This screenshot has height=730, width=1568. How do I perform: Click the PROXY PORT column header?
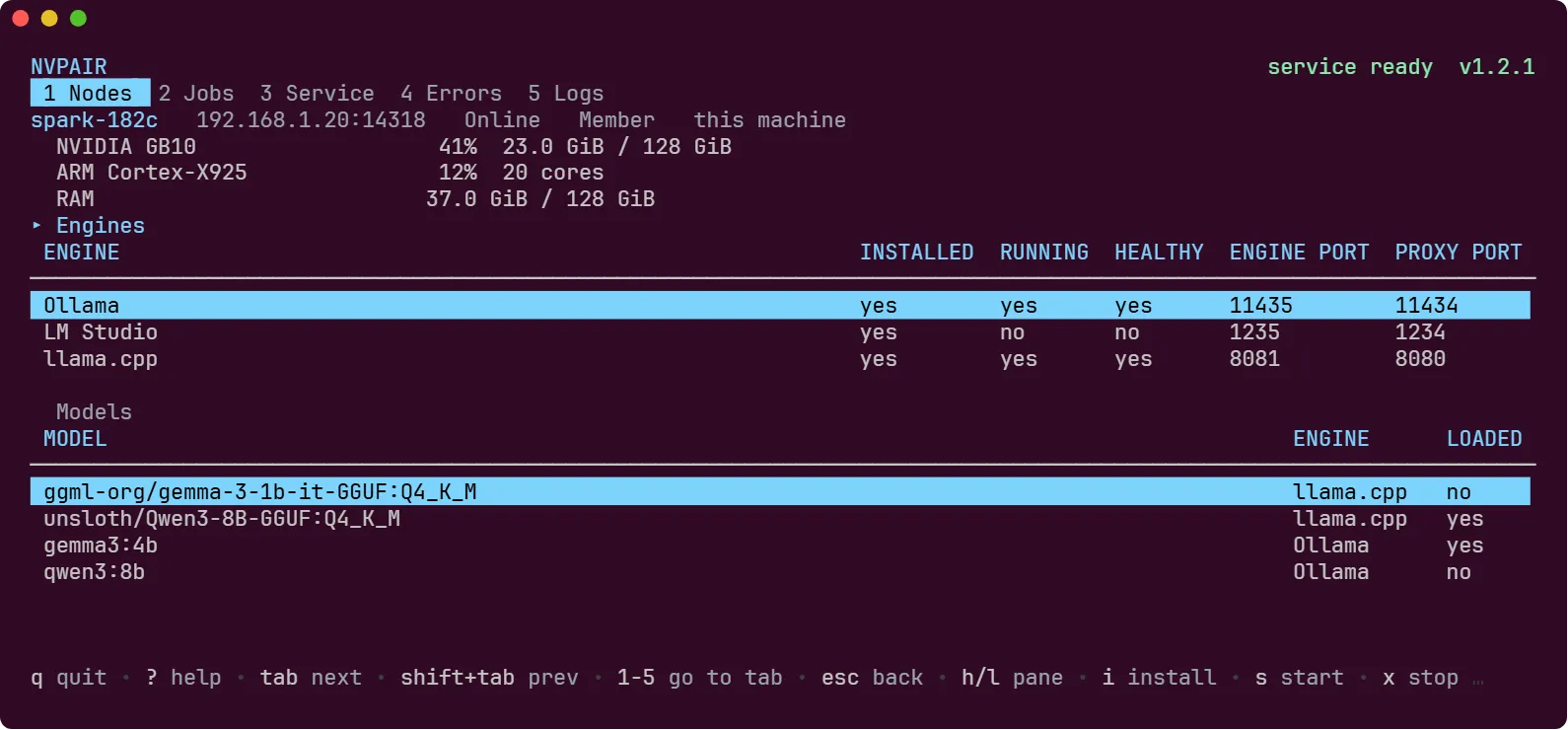pyautogui.click(x=1459, y=252)
